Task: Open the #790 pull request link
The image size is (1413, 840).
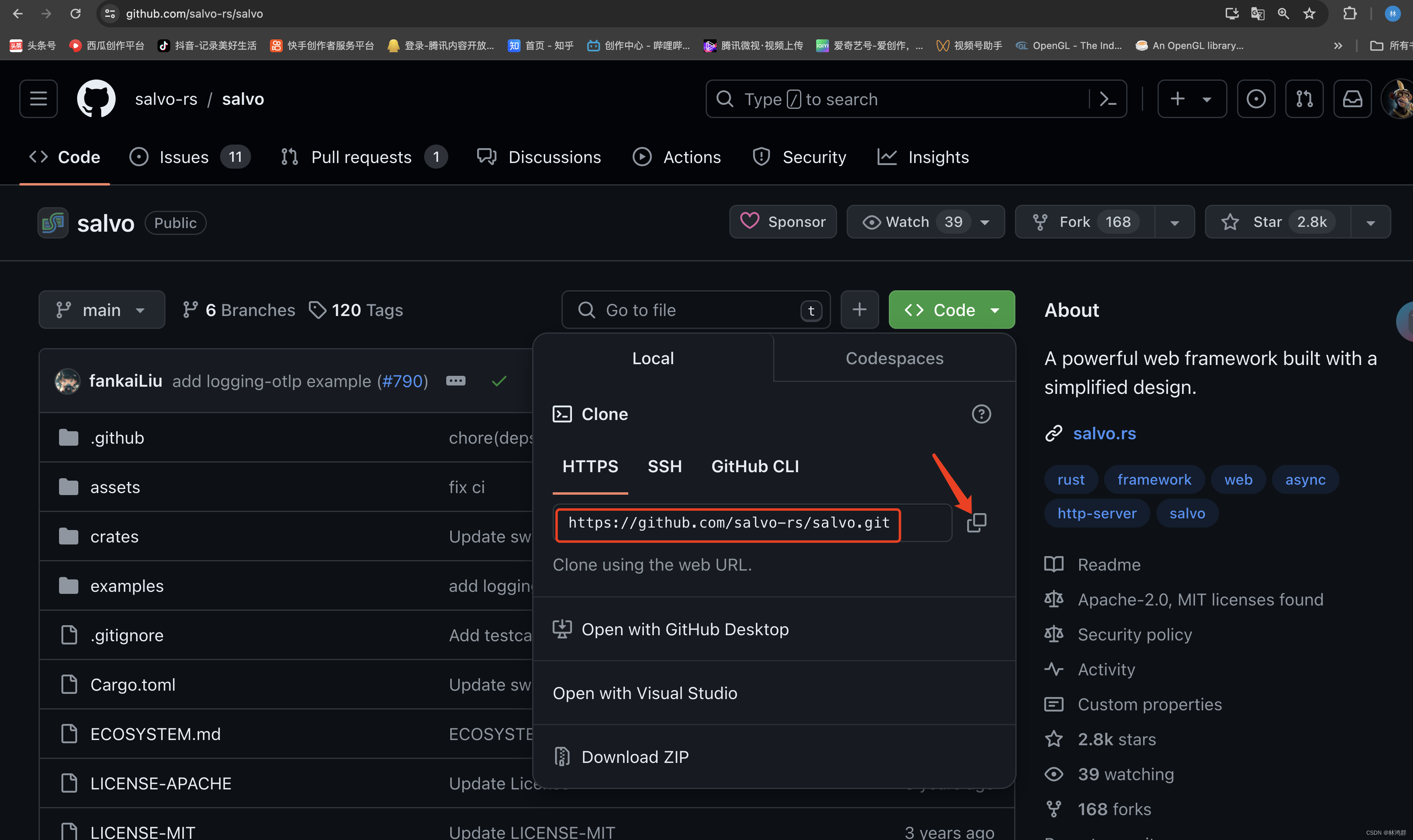Action: tap(402, 381)
